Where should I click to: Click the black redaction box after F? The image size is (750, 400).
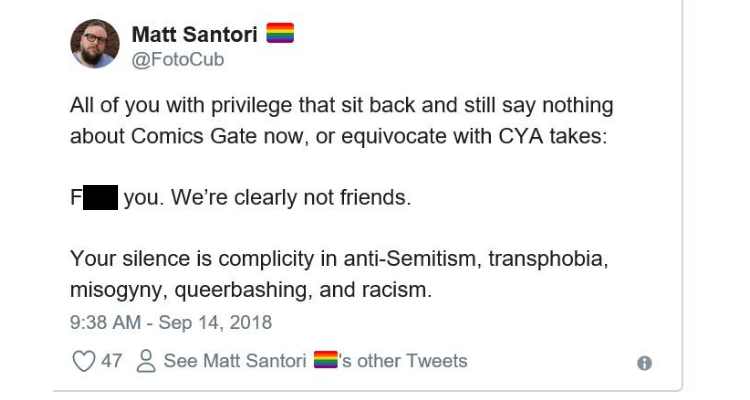click(x=100, y=197)
